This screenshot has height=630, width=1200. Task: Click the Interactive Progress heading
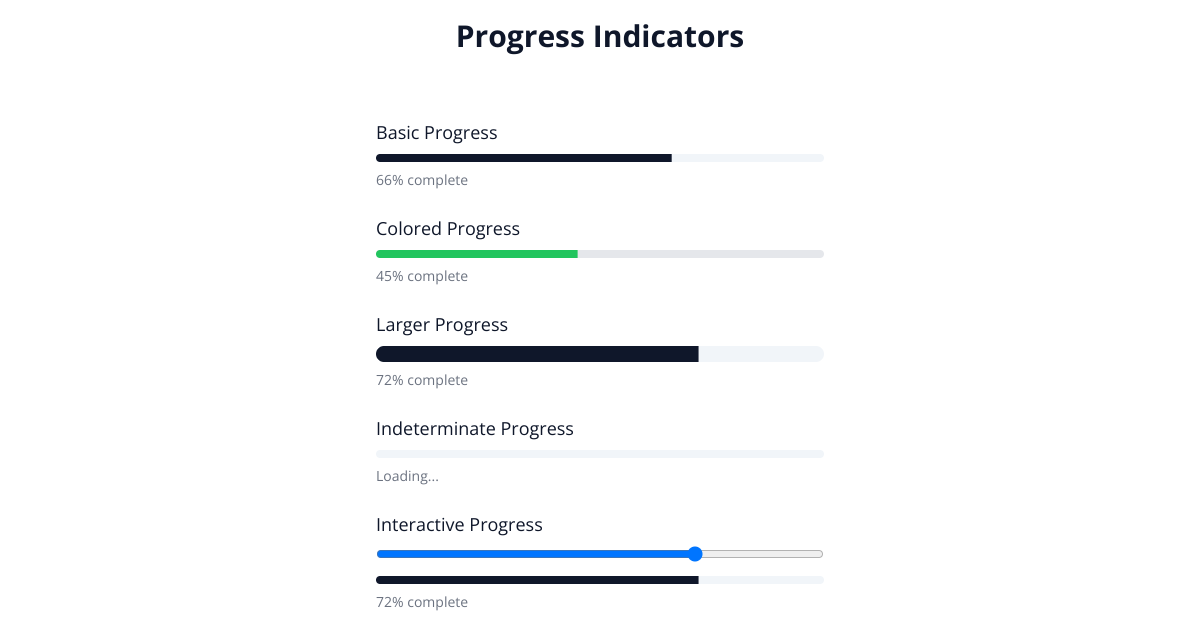pyautogui.click(x=459, y=525)
